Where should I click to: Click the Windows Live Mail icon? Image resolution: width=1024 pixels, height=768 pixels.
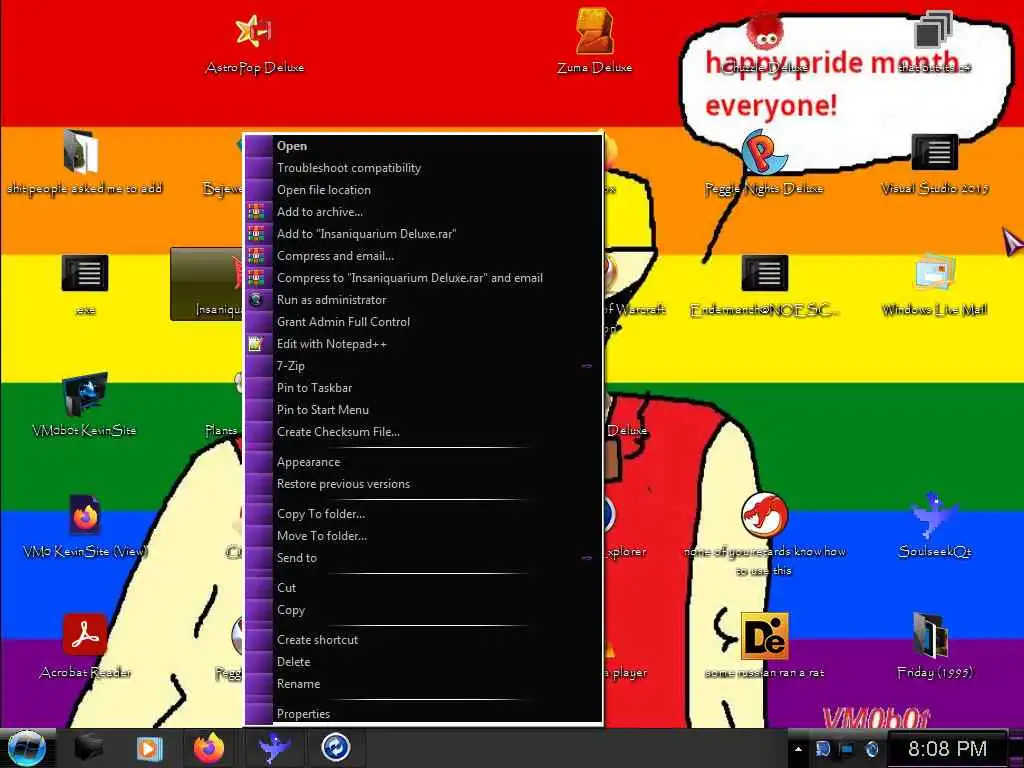(935, 285)
